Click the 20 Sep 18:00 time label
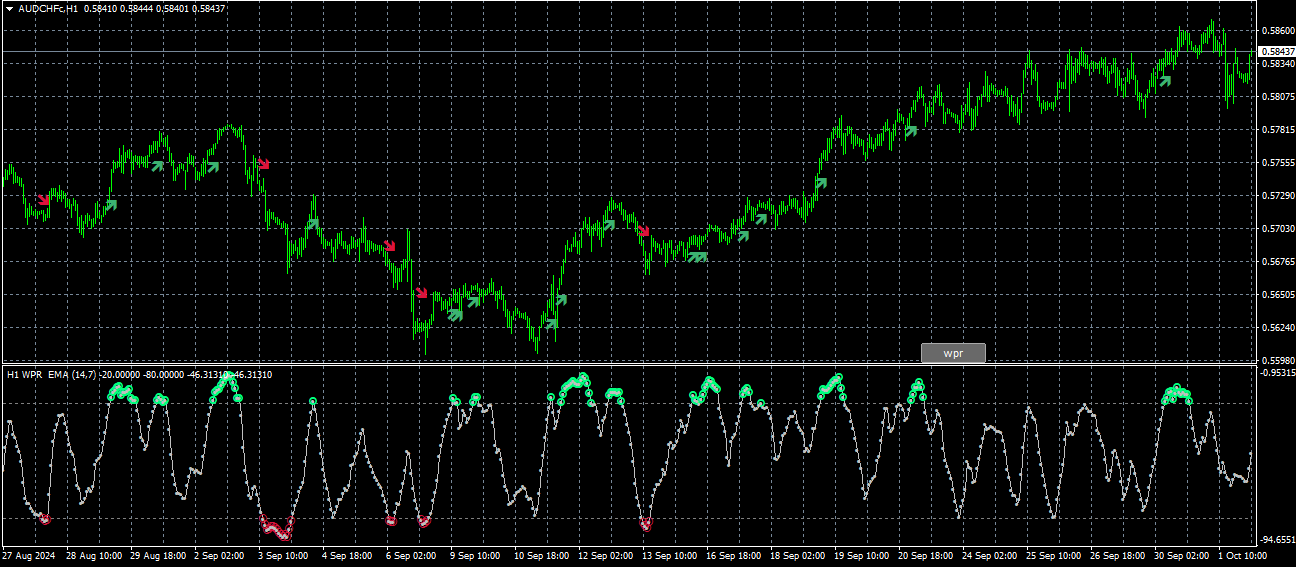 click(x=925, y=555)
